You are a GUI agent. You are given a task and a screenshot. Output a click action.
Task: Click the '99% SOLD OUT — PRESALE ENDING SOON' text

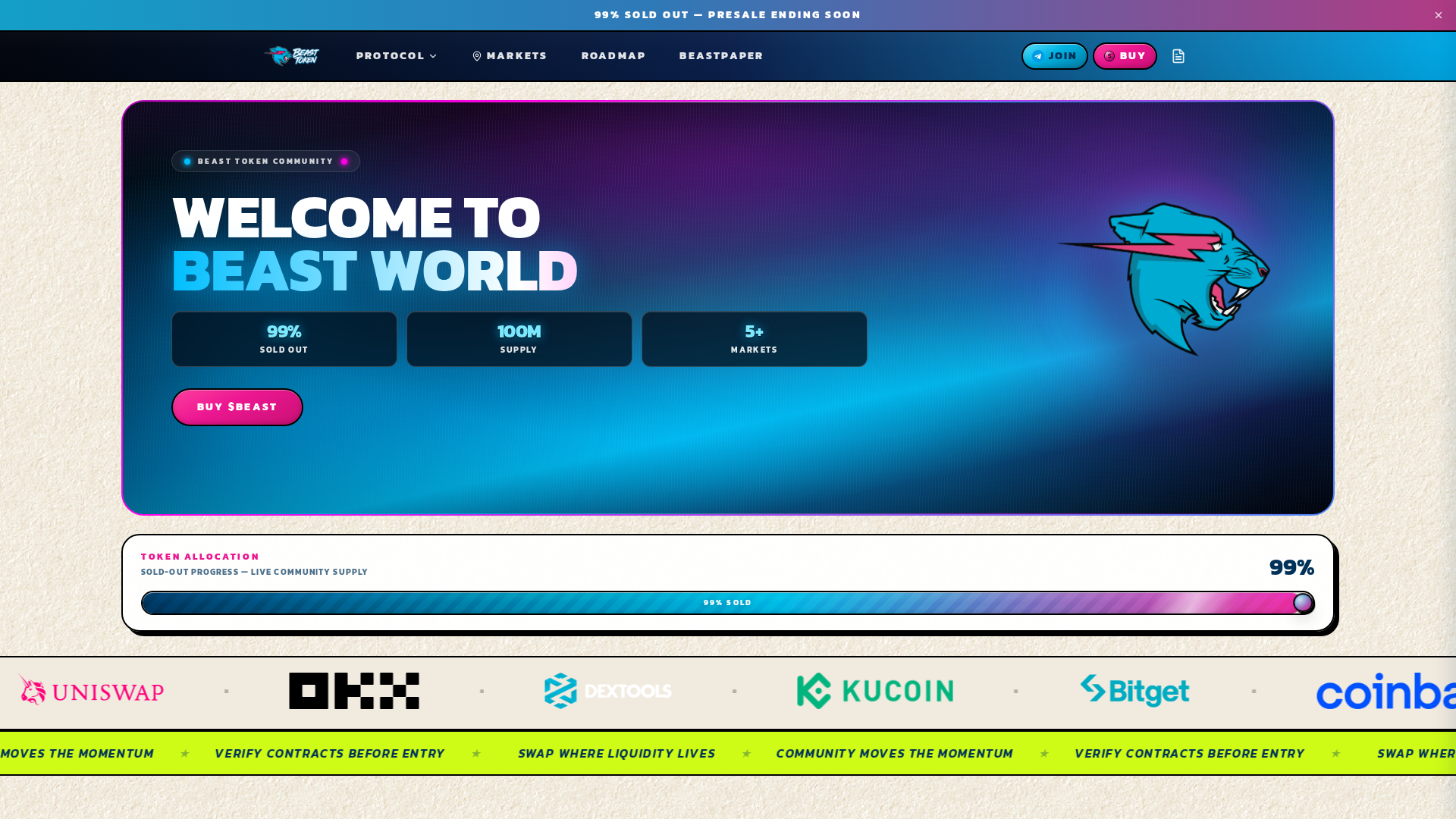pos(728,15)
